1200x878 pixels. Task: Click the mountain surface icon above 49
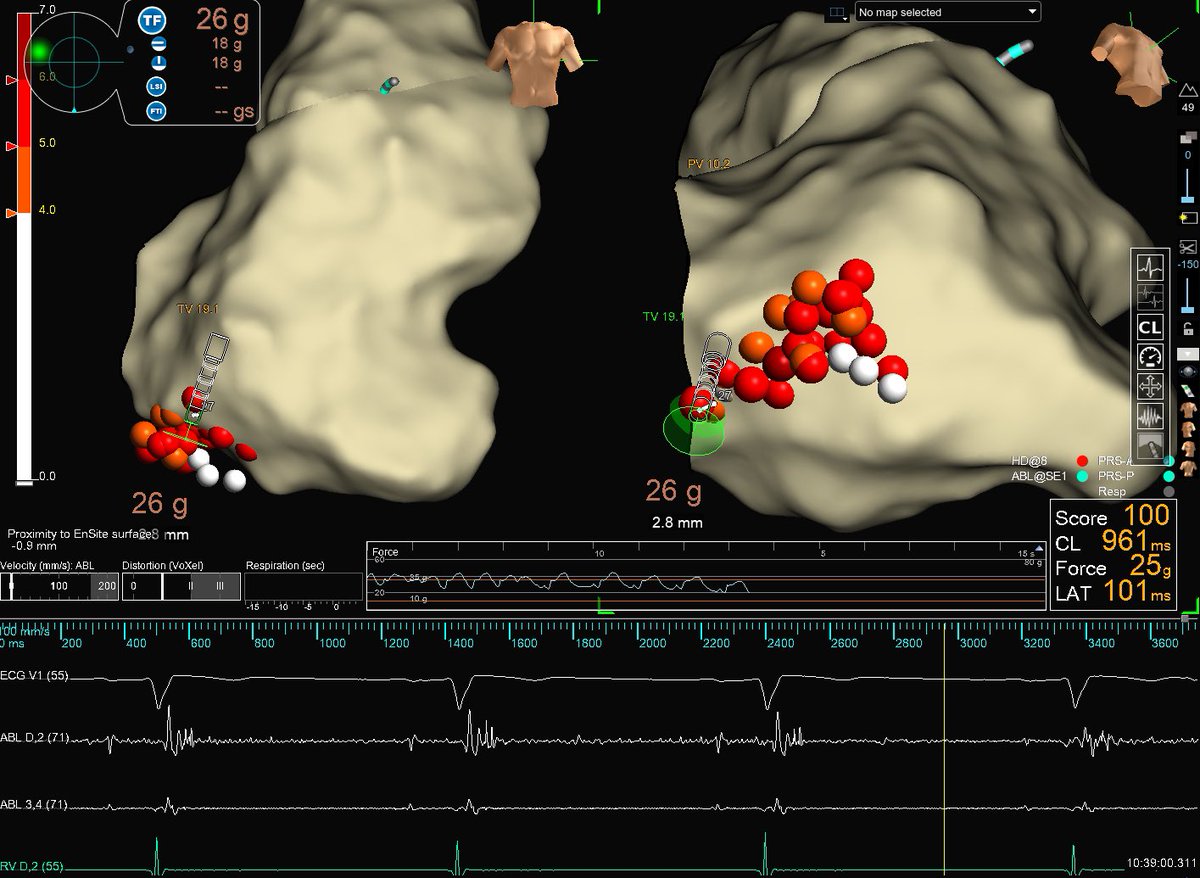coord(1187,89)
